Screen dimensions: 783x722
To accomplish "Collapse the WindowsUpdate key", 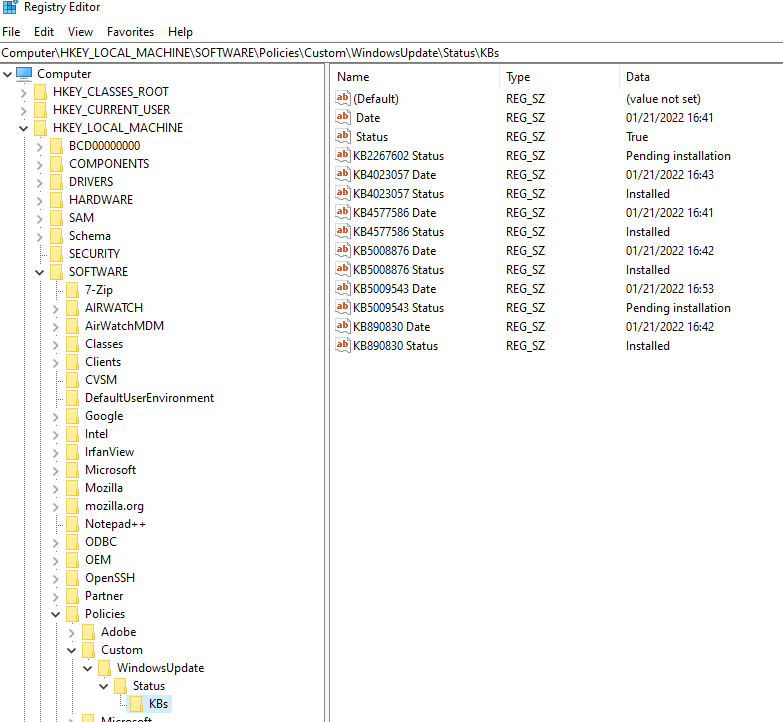I will (87, 668).
